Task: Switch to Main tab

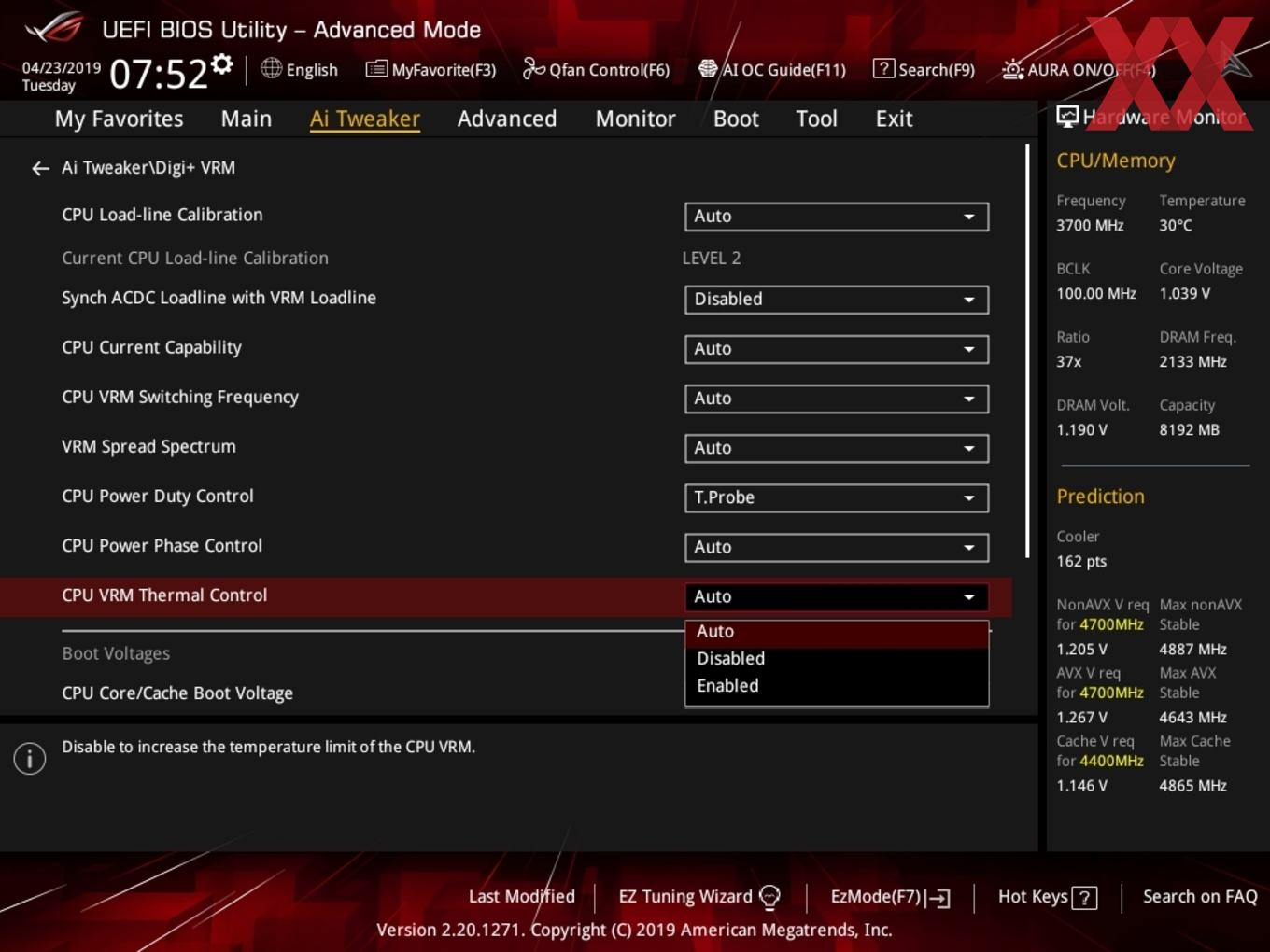Action: pyautogui.click(x=247, y=119)
